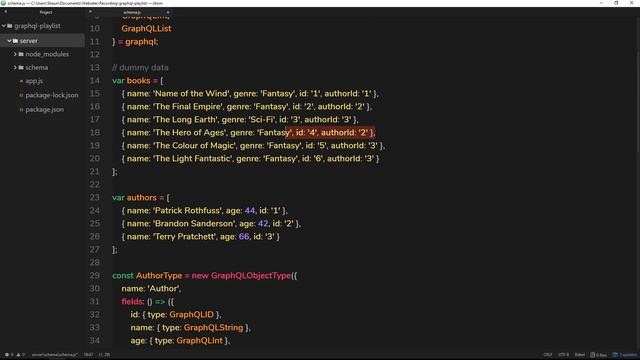Click the package-lock.json file icon
This screenshot has width=640, height=360.
point(21,95)
